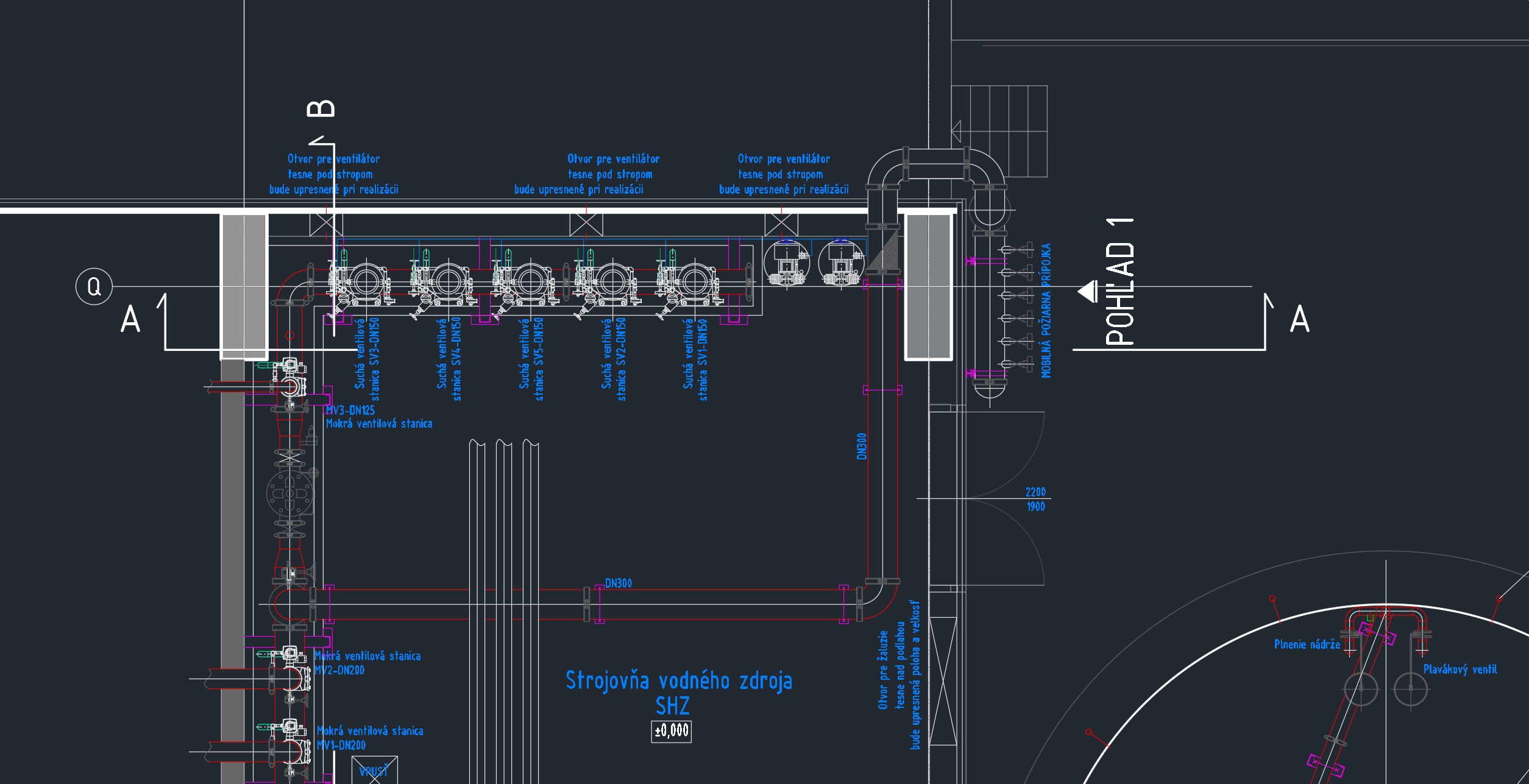Click the middle crossed ventilator opening symbol
This screenshot has height=784, width=1529.
pyautogui.click(x=586, y=224)
